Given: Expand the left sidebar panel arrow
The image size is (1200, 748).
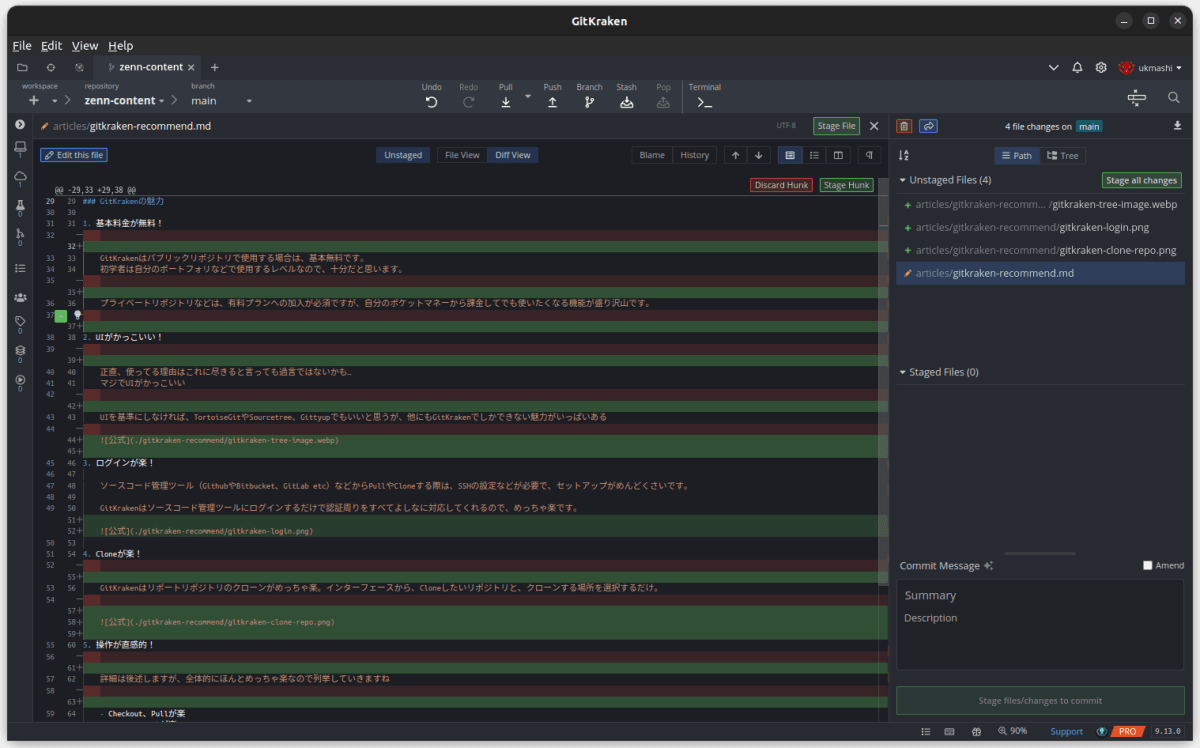Looking at the screenshot, I should coord(20,124).
